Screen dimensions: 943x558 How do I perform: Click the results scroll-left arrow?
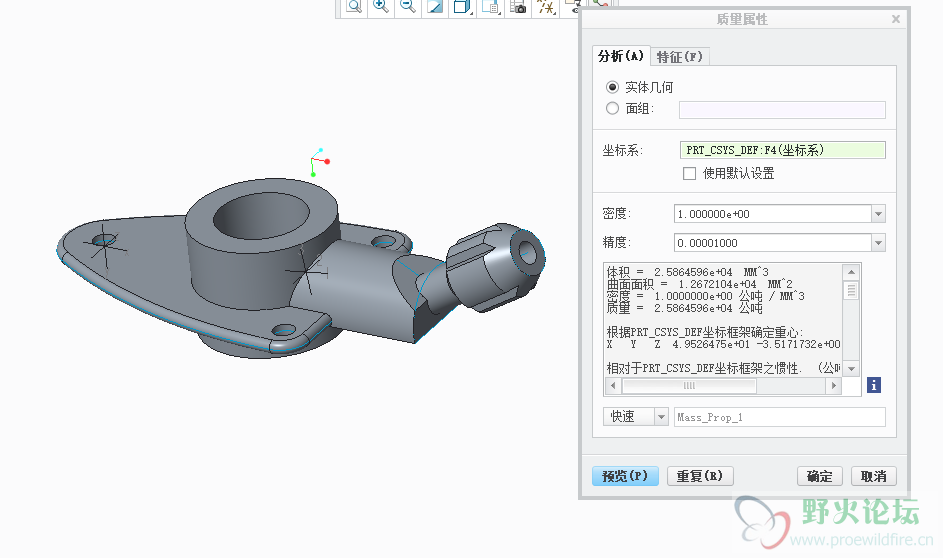pos(613,385)
